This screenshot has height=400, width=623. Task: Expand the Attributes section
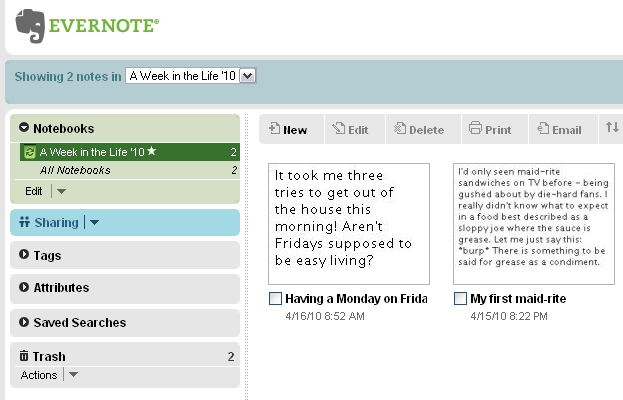click(x=60, y=288)
